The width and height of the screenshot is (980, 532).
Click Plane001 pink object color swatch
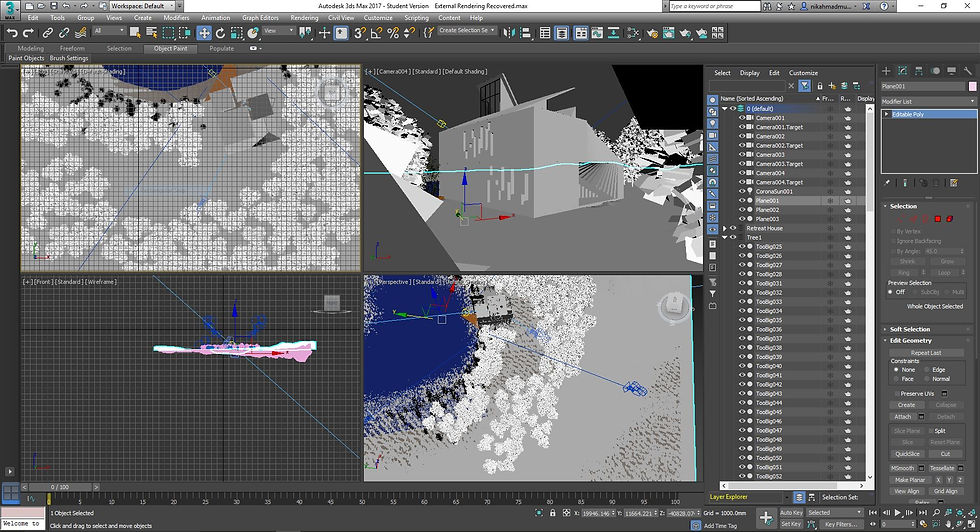[972, 86]
